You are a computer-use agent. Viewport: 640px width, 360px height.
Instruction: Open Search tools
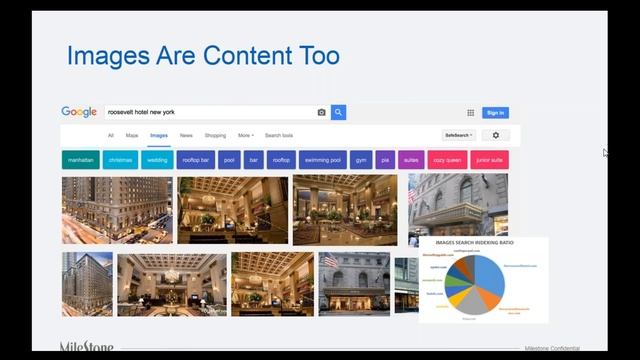click(279, 135)
